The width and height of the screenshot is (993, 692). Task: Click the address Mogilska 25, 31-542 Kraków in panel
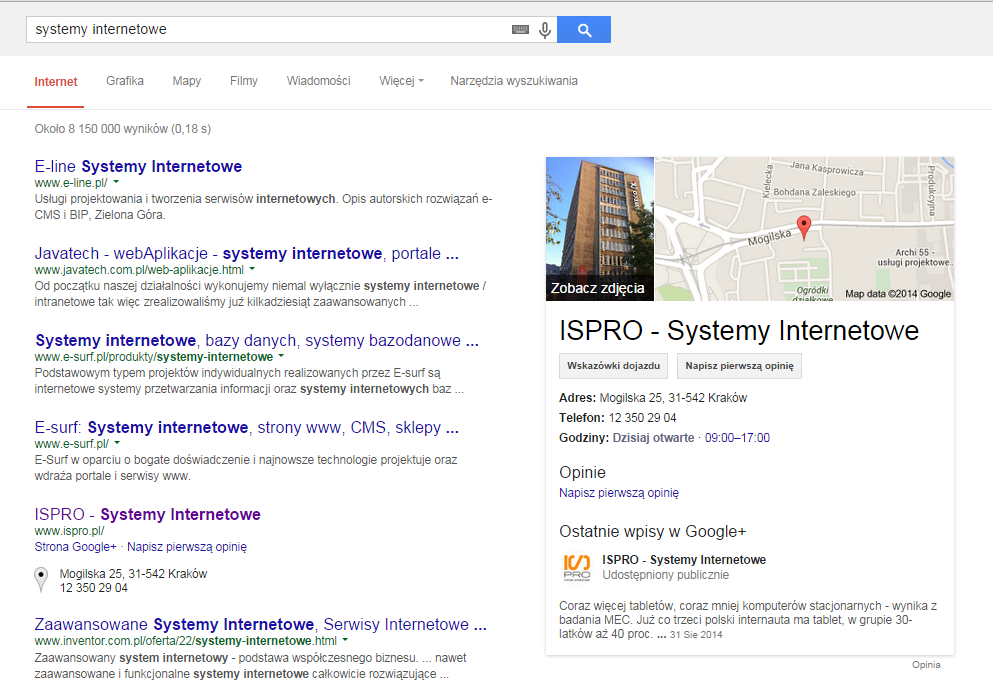click(x=673, y=398)
